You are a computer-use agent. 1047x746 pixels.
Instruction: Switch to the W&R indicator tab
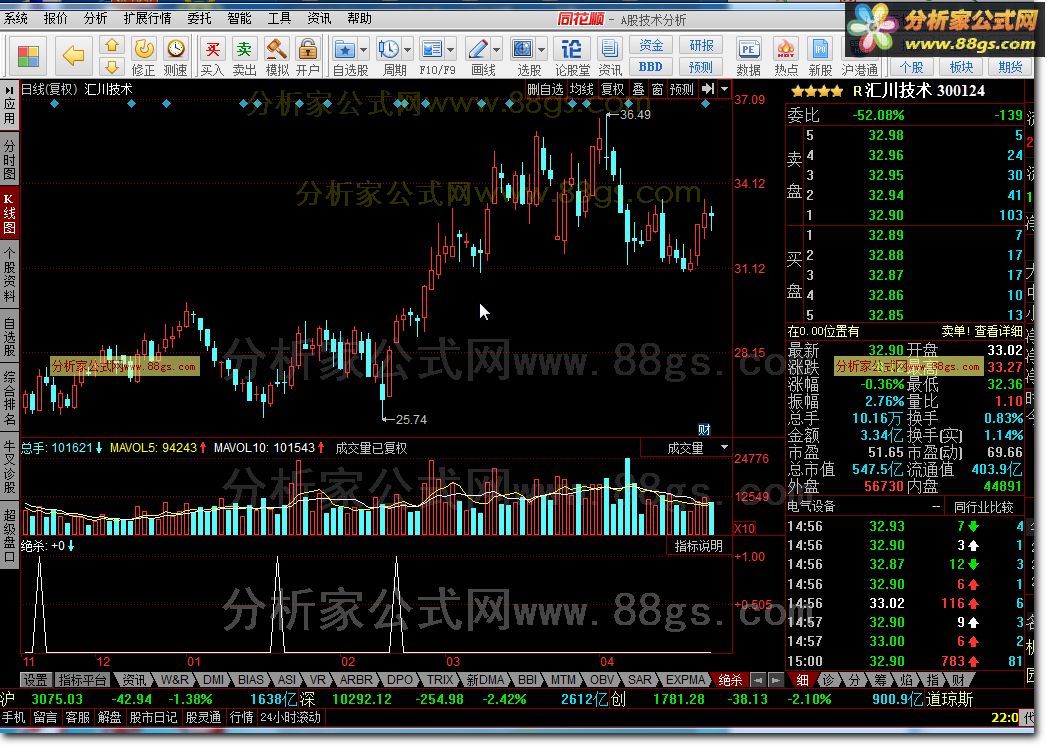coord(174,680)
